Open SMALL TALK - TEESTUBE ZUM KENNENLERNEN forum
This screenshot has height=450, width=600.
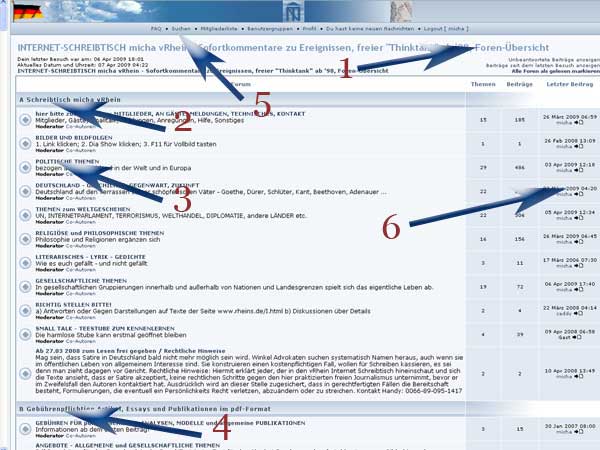tap(105, 329)
